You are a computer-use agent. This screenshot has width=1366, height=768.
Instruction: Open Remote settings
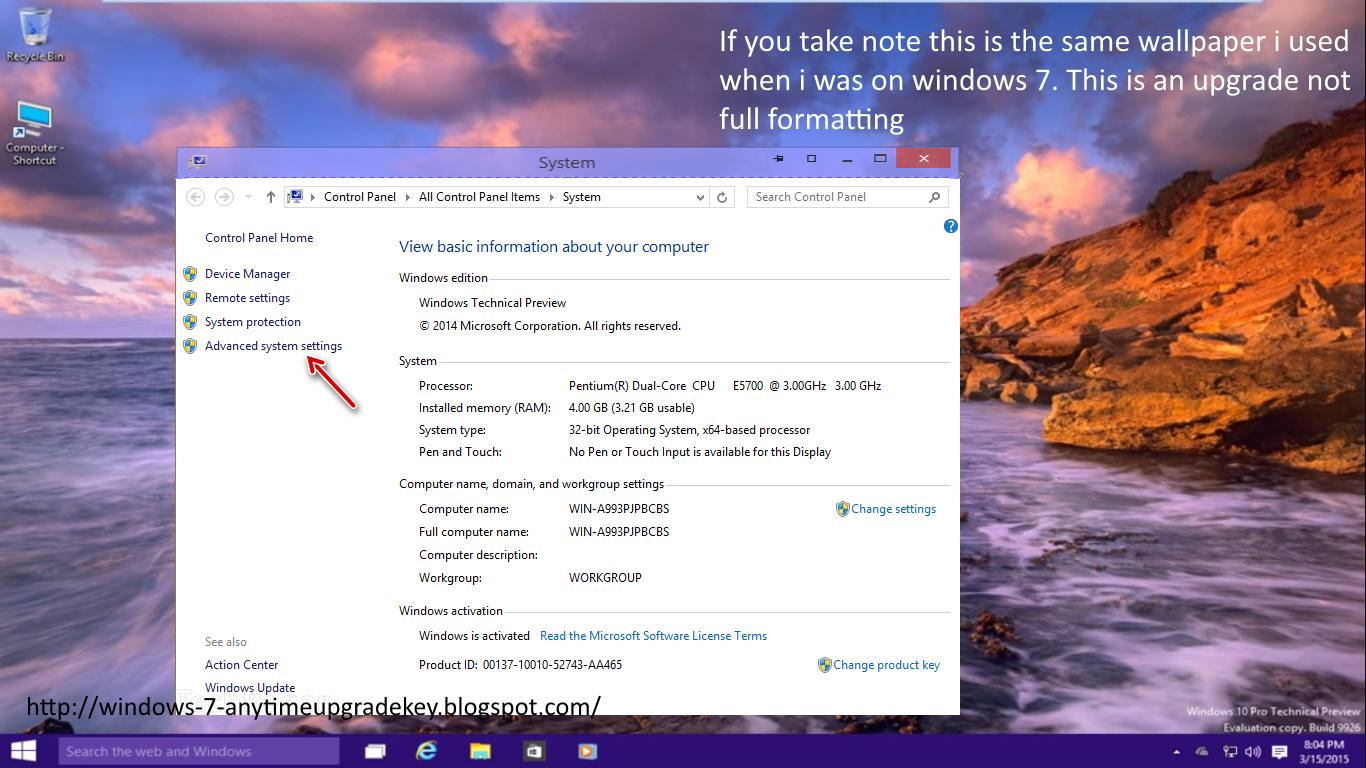point(247,298)
